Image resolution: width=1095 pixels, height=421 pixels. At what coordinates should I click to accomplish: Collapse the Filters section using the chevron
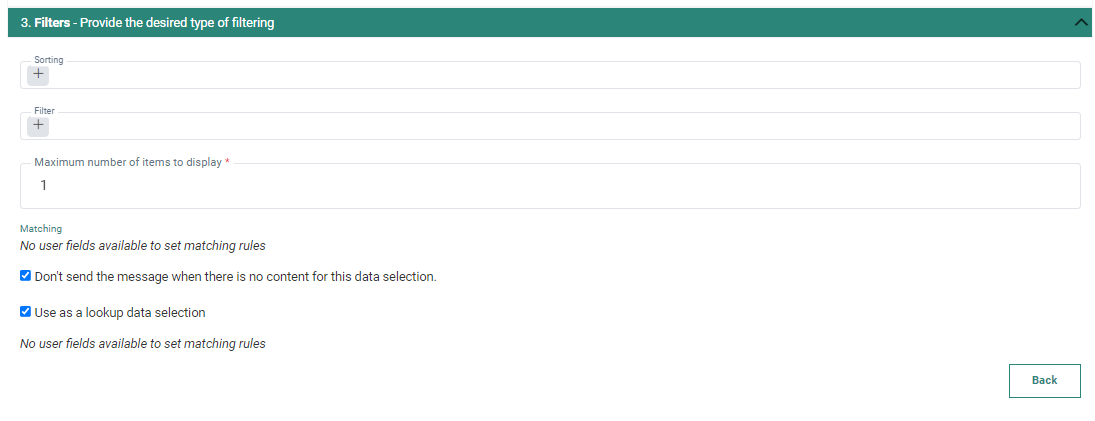1081,22
